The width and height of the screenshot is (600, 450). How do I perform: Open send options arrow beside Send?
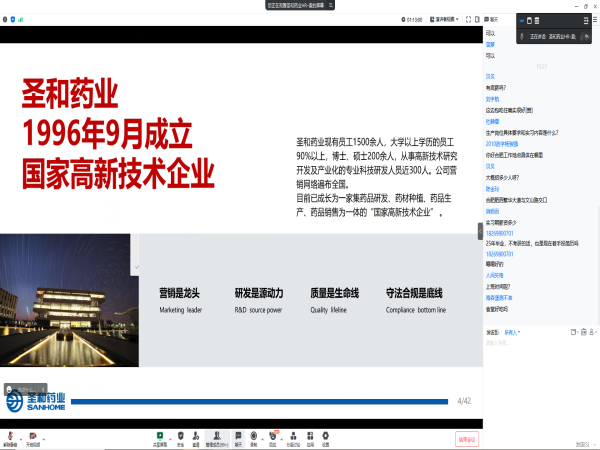594,444
